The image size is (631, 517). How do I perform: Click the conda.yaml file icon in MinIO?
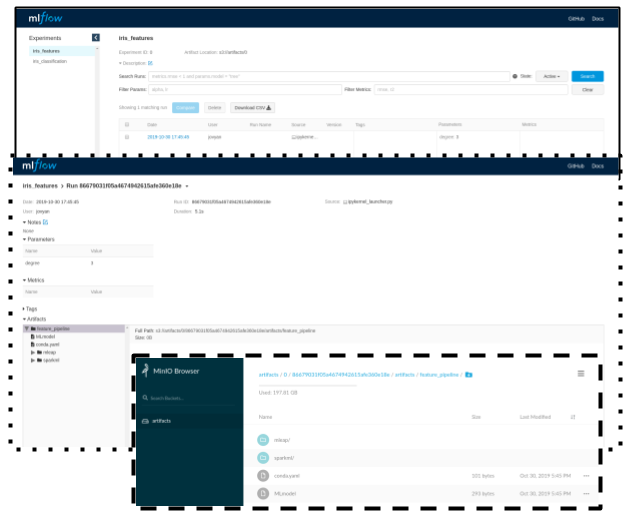point(263,476)
